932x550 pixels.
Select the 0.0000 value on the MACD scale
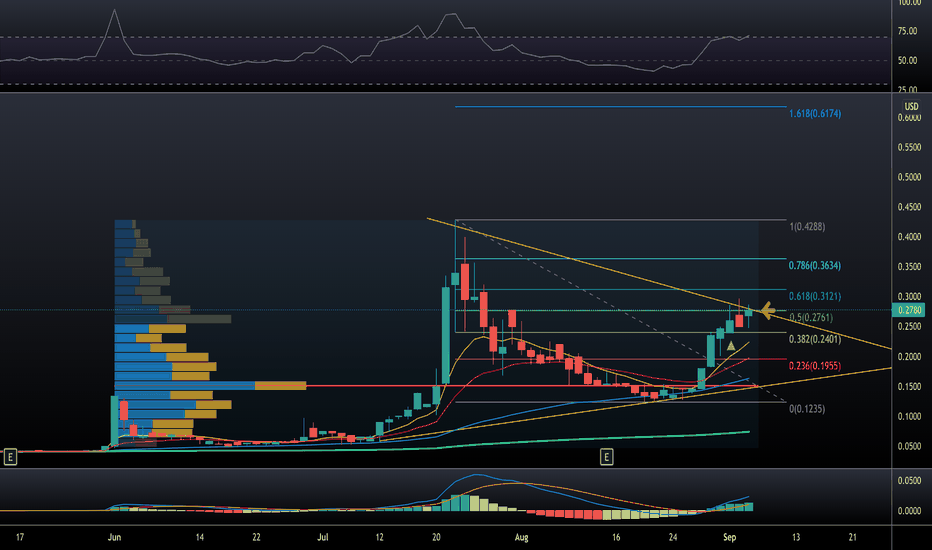point(909,511)
